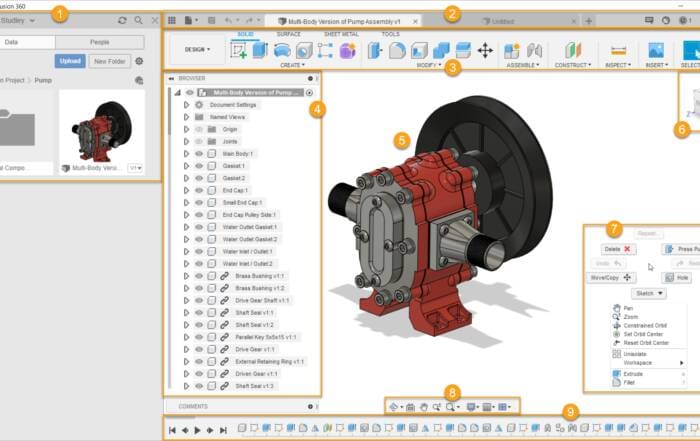Select the Offset Plane construct tool
Viewport: 700px width, 441px height.
coord(573,50)
